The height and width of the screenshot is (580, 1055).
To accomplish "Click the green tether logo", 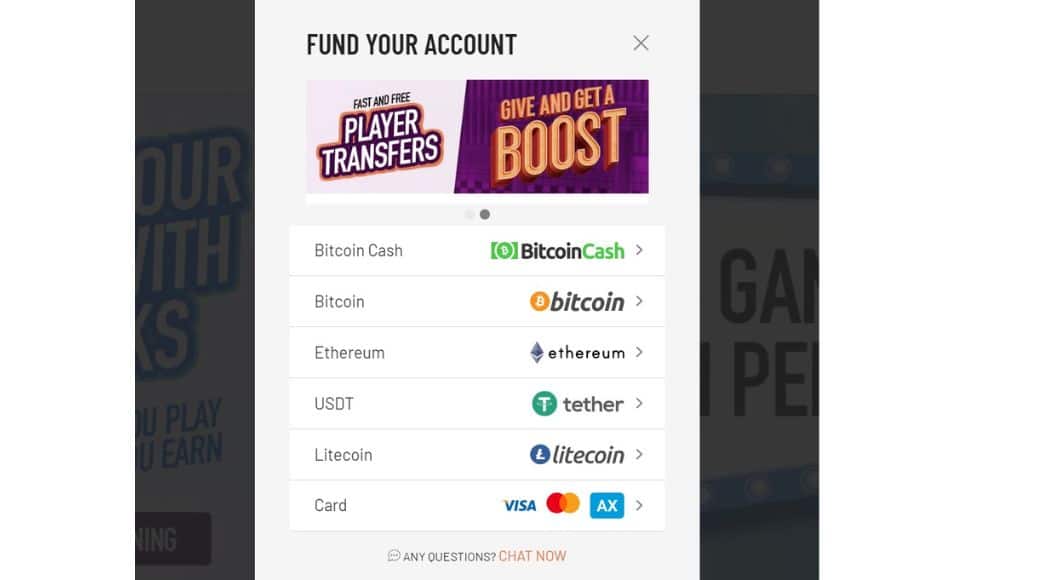I will click(544, 404).
